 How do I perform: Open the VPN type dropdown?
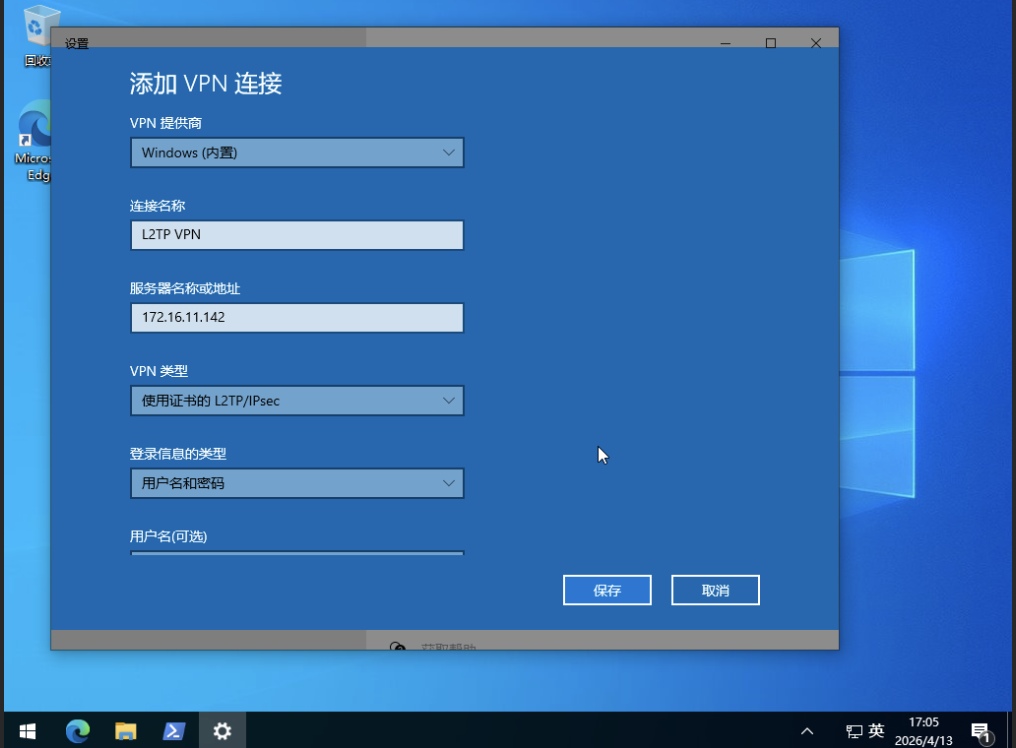point(297,401)
